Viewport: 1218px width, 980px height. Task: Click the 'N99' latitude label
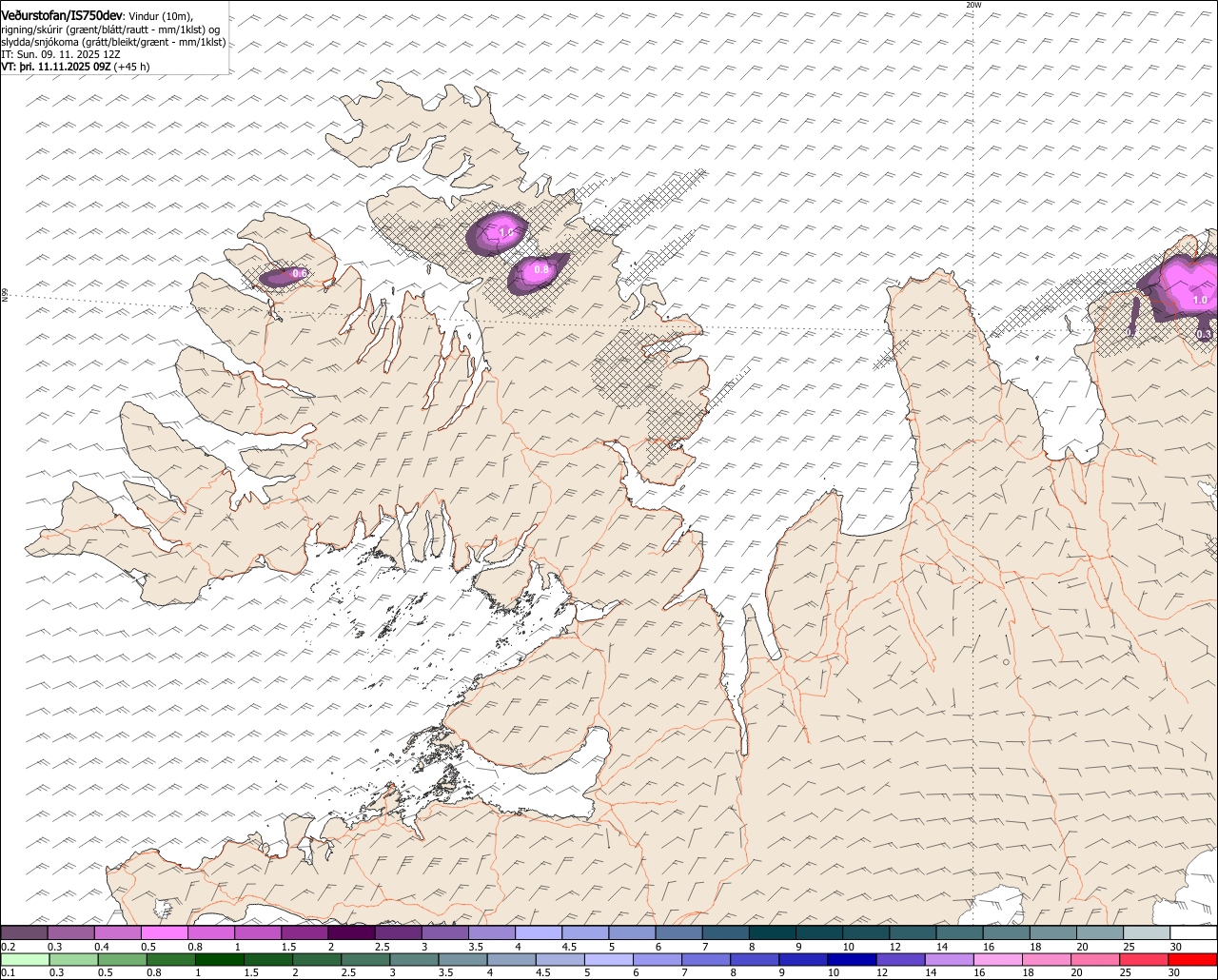pos(5,296)
